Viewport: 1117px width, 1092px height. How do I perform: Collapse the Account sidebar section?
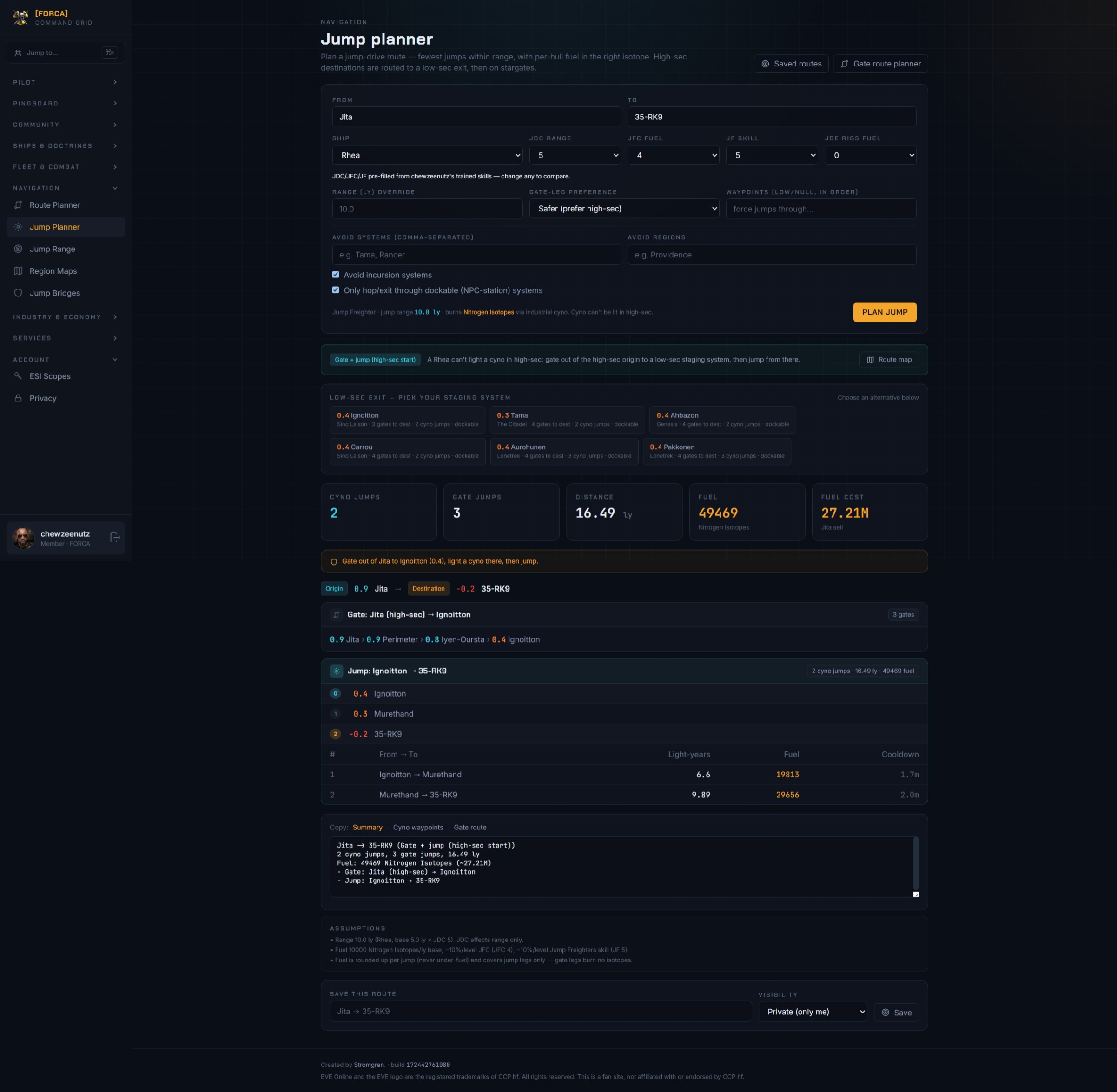coord(66,360)
